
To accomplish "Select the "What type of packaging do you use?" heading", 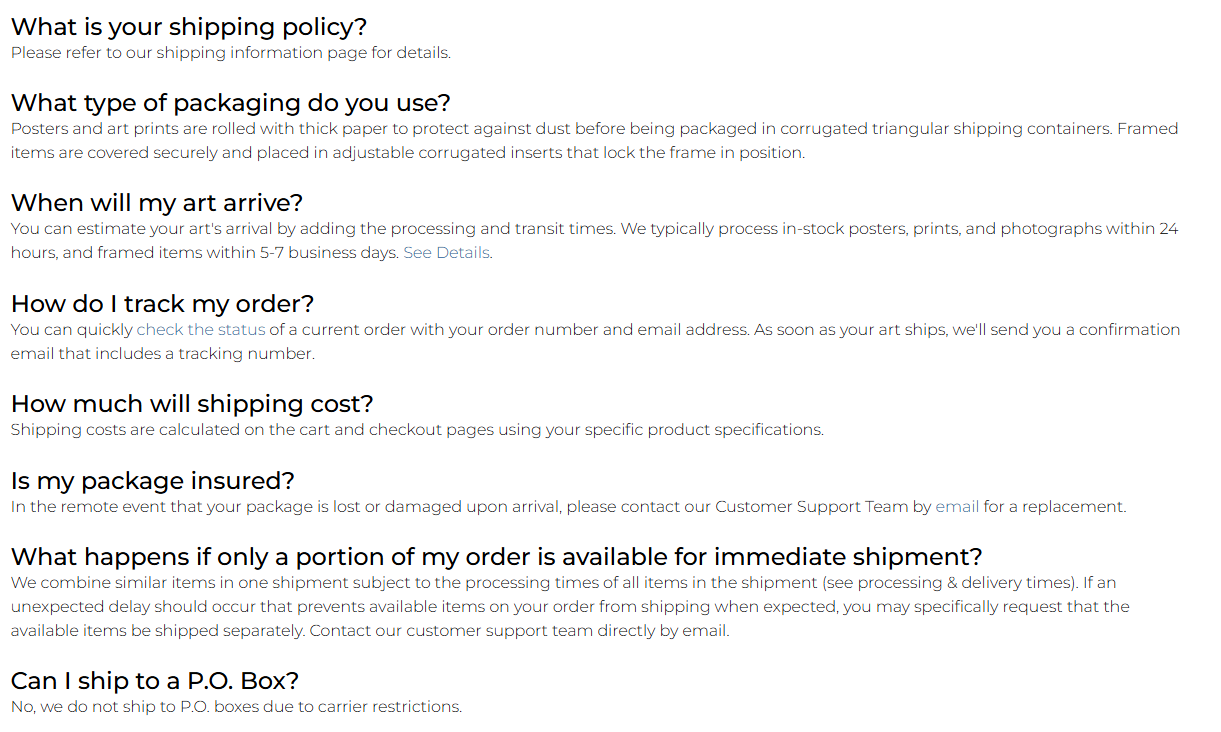I will pyautogui.click(x=230, y=103).
